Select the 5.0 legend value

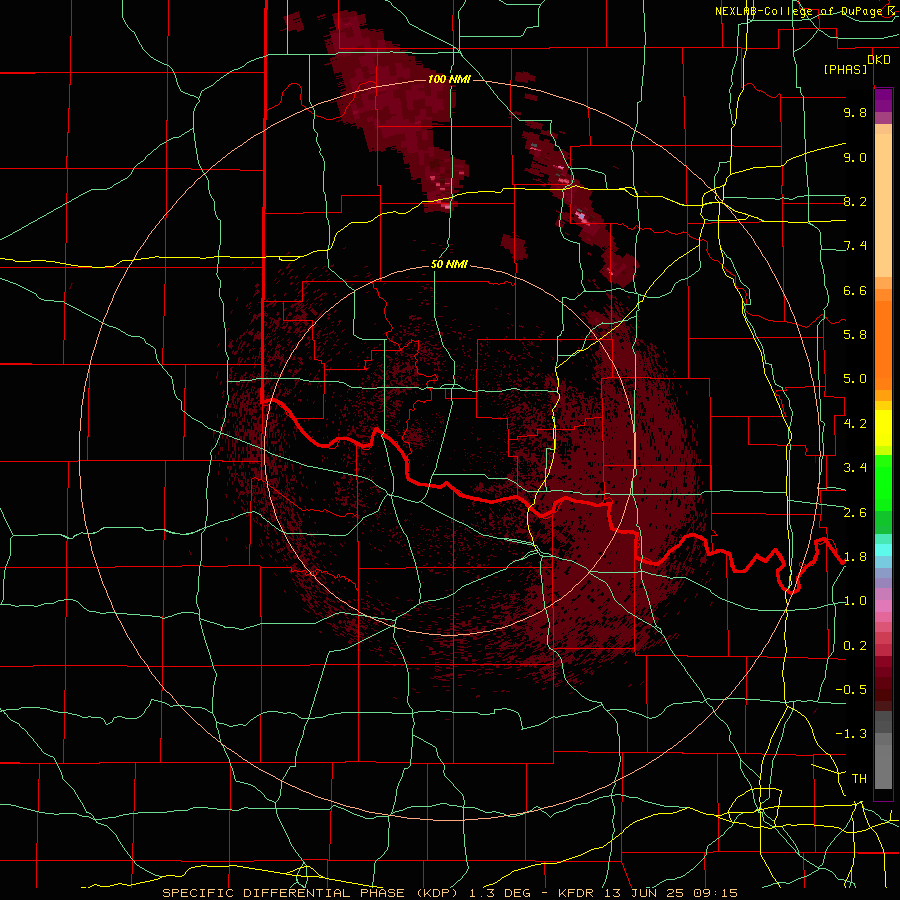point(855,379)
